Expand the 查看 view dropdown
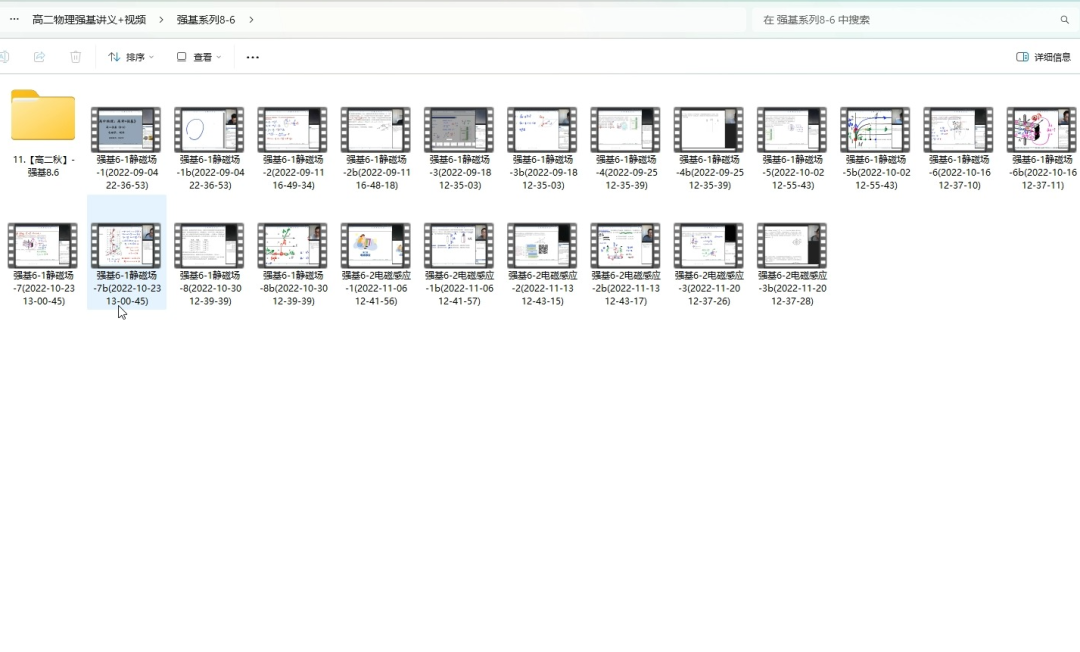 coord(199,57)
